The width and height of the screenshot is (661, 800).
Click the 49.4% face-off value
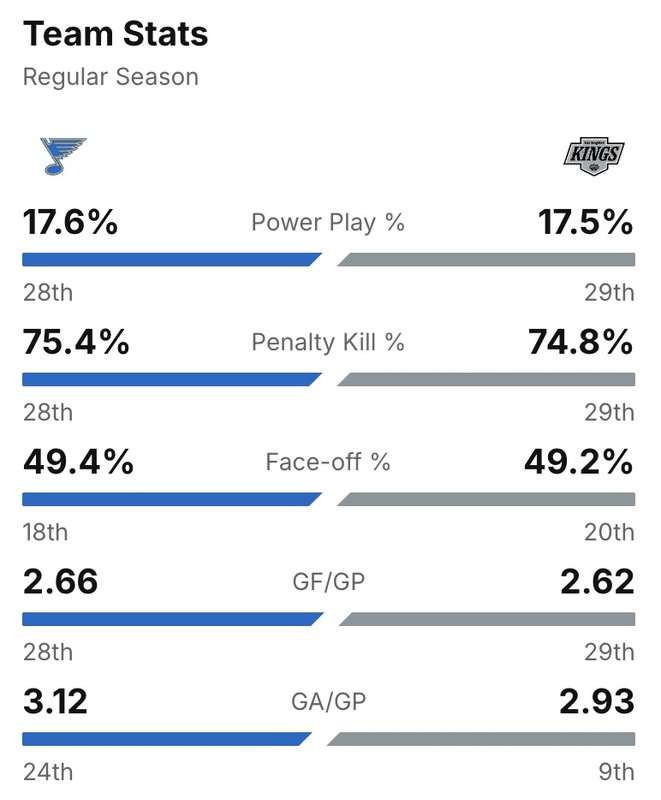pos(77,462)
